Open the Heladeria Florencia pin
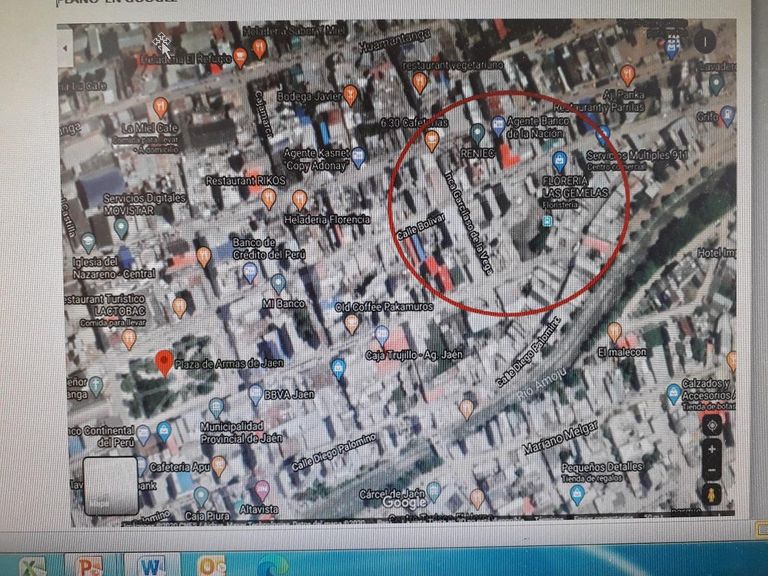Image resolution: width=768 pixels, height=576 pixels. click(299, 200)
